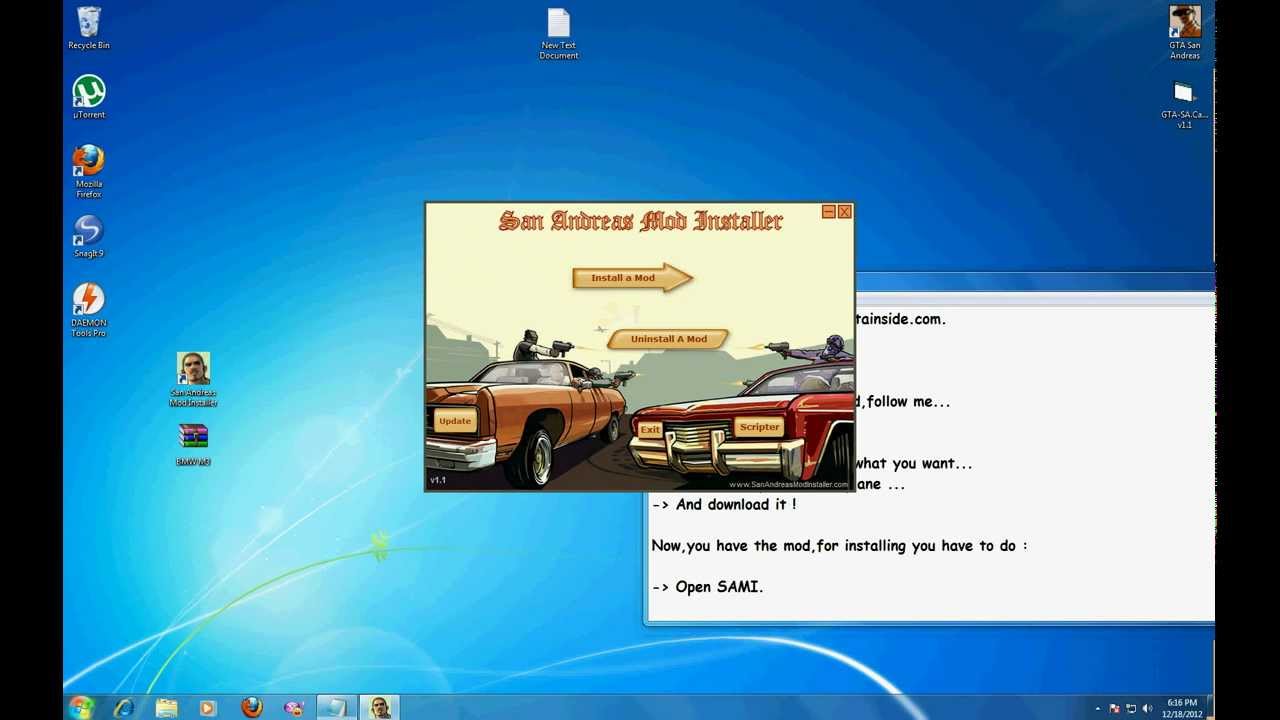The height and width of the screenshot is (720, 1280).
Task: Click the Notepad line '-> Open SAMI.'
Action: (707, 587)
